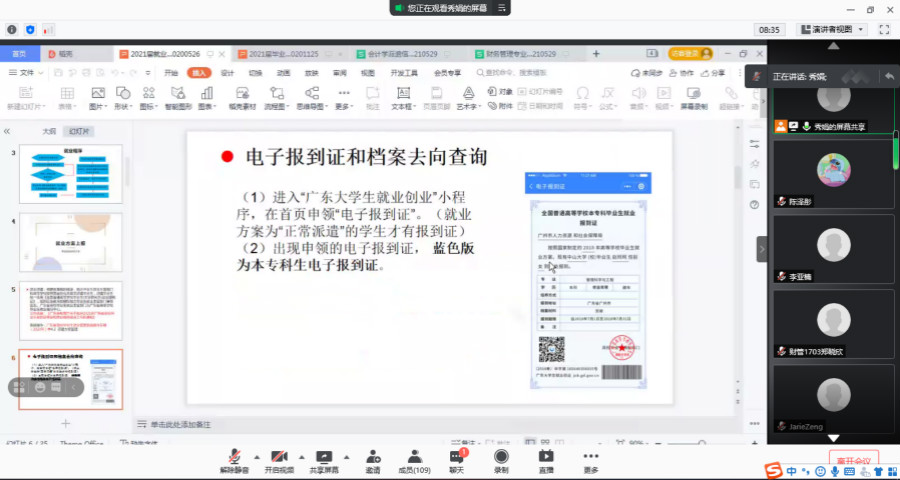Open the 文件 menu
900x480 pixels.
27,73
